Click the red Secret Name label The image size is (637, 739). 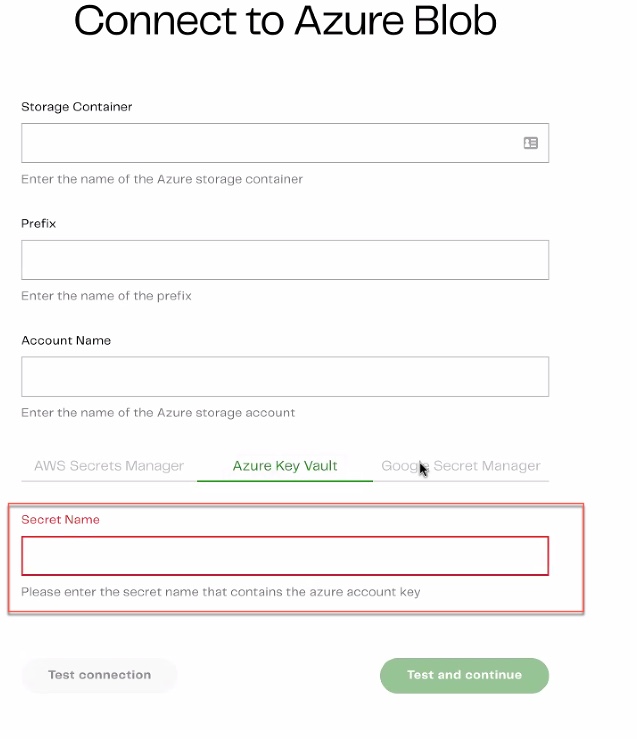tap(60, 519)
